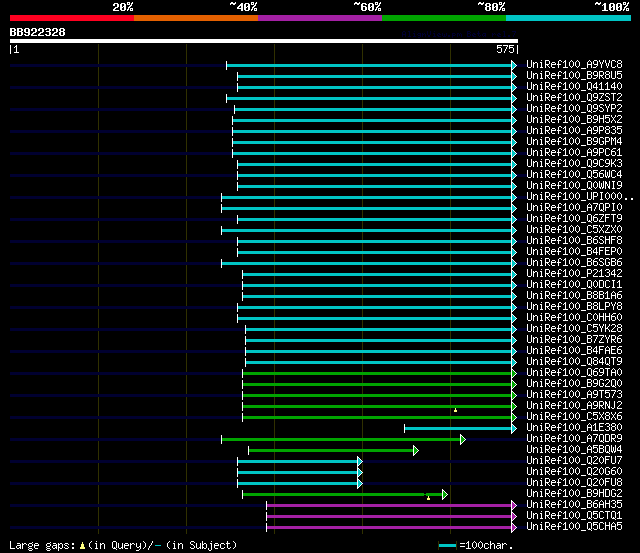Click the arrowhead ending the Q20FU7 alignment
The height and width of the screenshot is (553, 640).
(x=360, y=462)
